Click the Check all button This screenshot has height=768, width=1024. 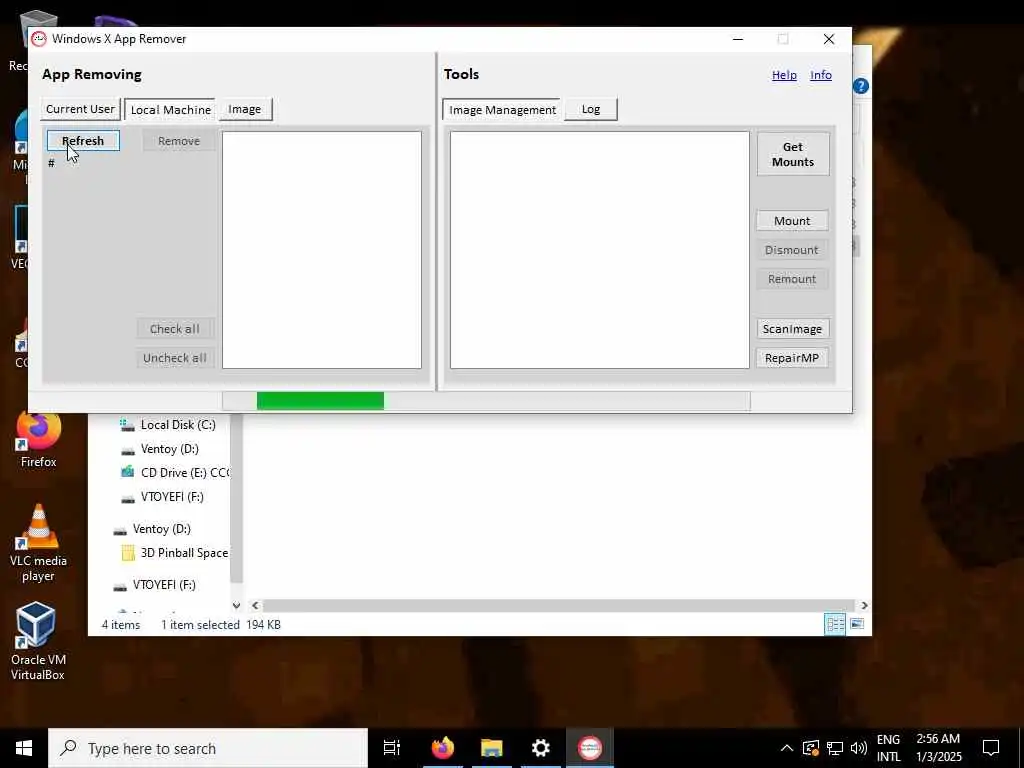click(175, 328)
